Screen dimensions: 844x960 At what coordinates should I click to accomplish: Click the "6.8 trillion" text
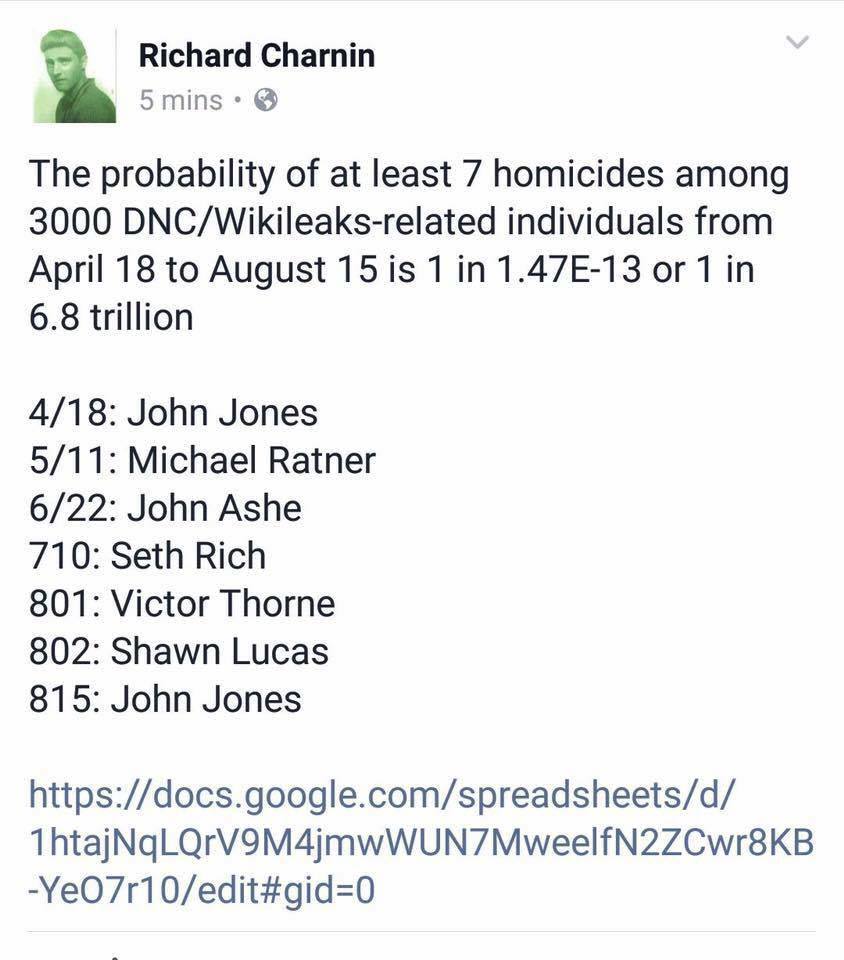(x=111, y=317)
